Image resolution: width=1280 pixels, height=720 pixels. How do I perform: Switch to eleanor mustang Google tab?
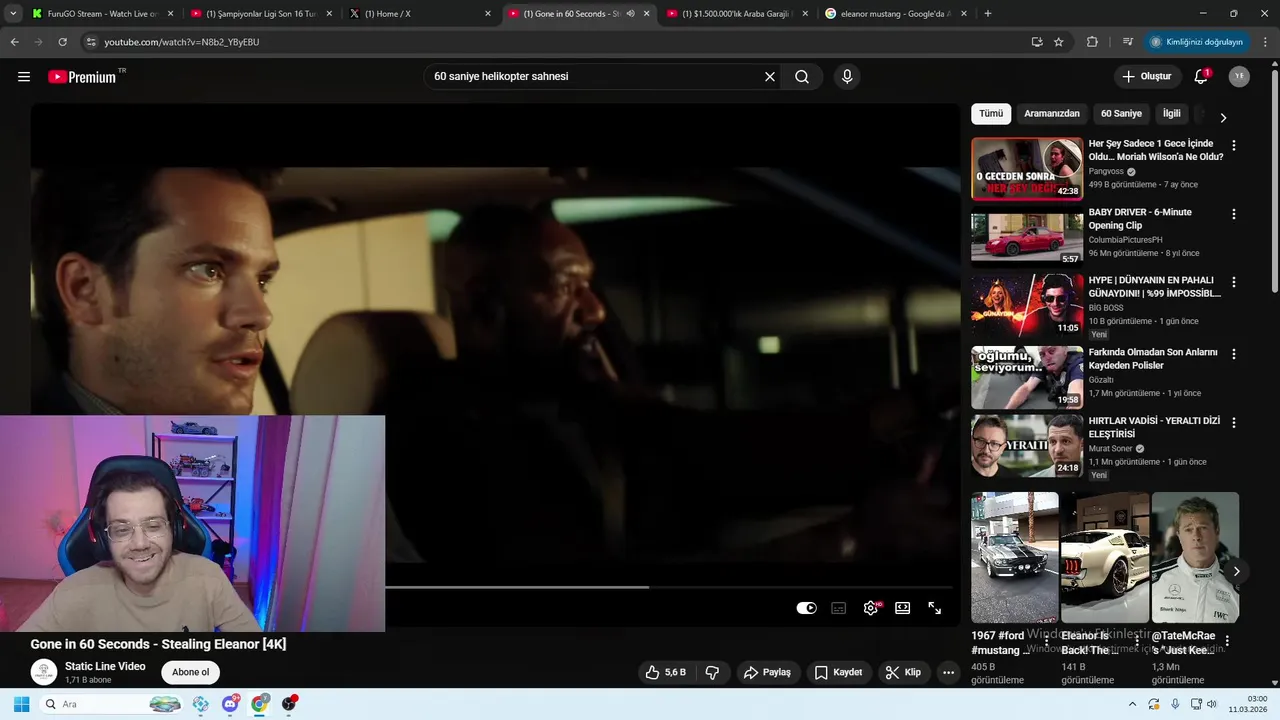[x=895, y=14]
